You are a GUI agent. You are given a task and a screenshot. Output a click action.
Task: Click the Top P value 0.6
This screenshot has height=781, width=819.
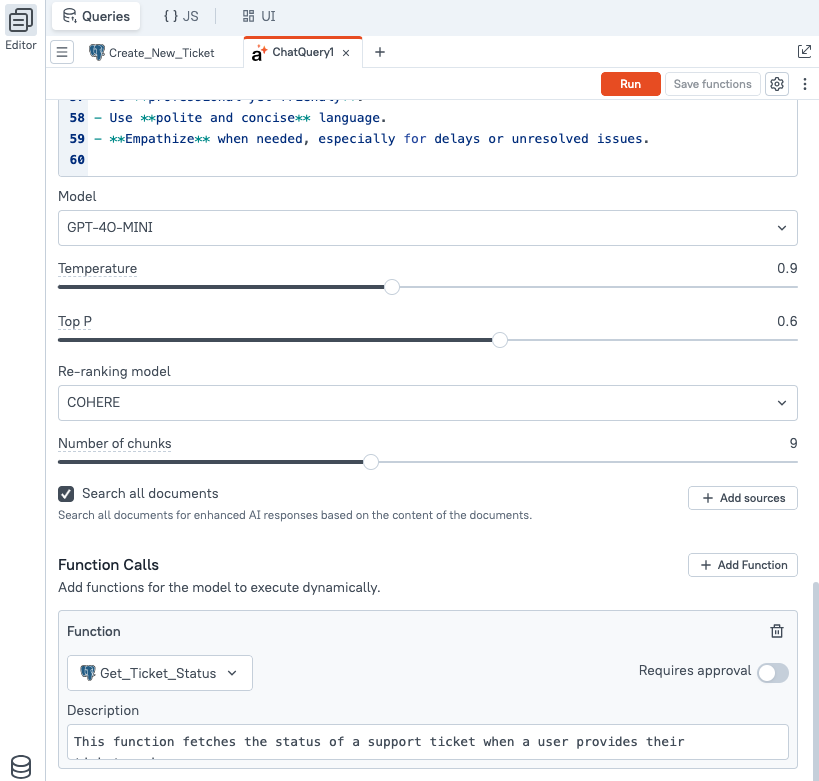tap(787, 321)
